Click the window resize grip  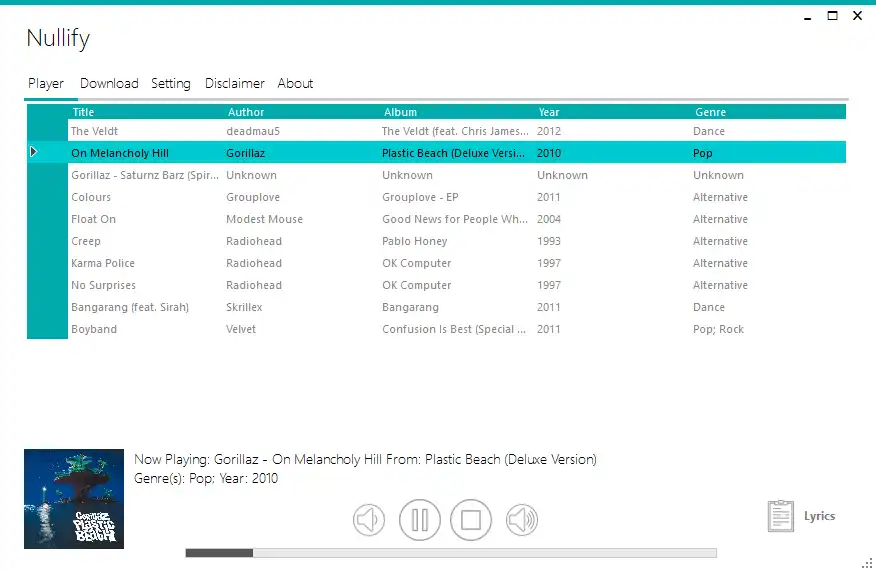(867, 564)
